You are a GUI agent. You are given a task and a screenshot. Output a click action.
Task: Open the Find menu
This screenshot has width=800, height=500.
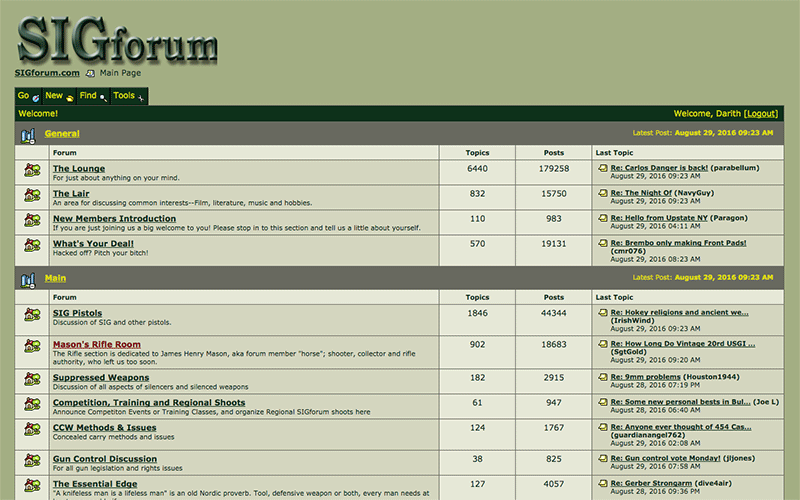(x=93, y=96)
